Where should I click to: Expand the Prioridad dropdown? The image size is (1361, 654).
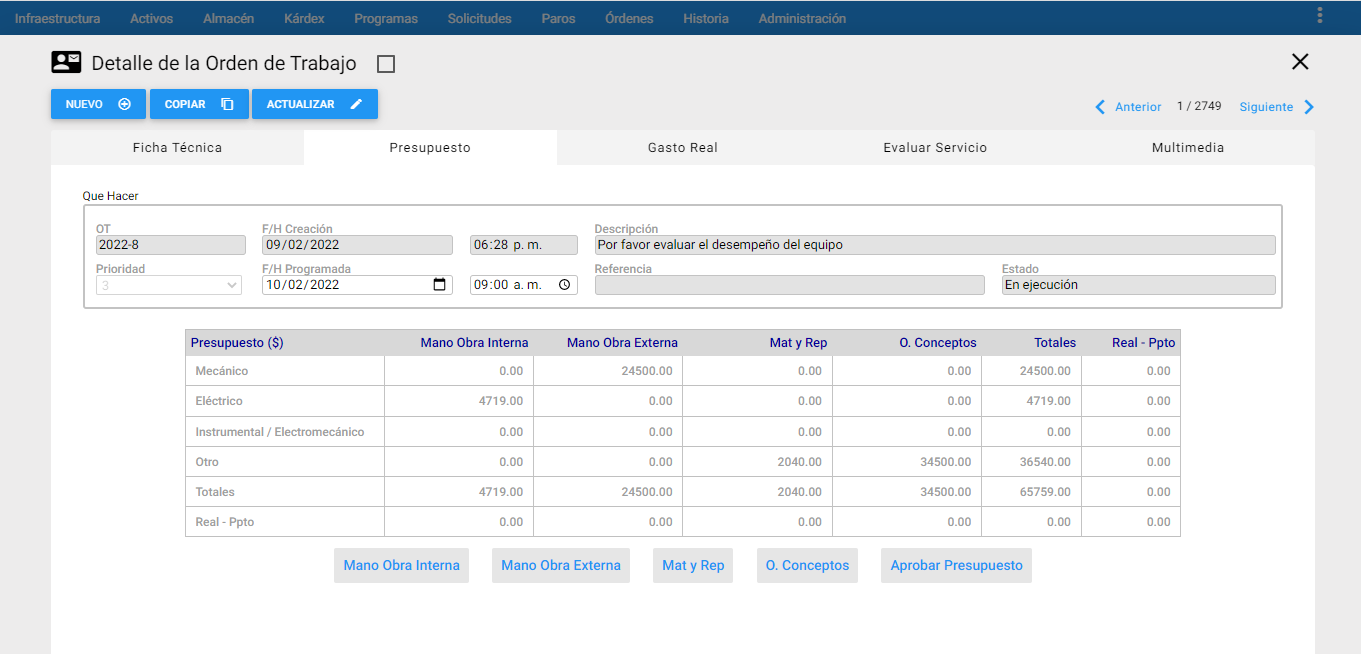pyautogui.click(x=169, y=285)
